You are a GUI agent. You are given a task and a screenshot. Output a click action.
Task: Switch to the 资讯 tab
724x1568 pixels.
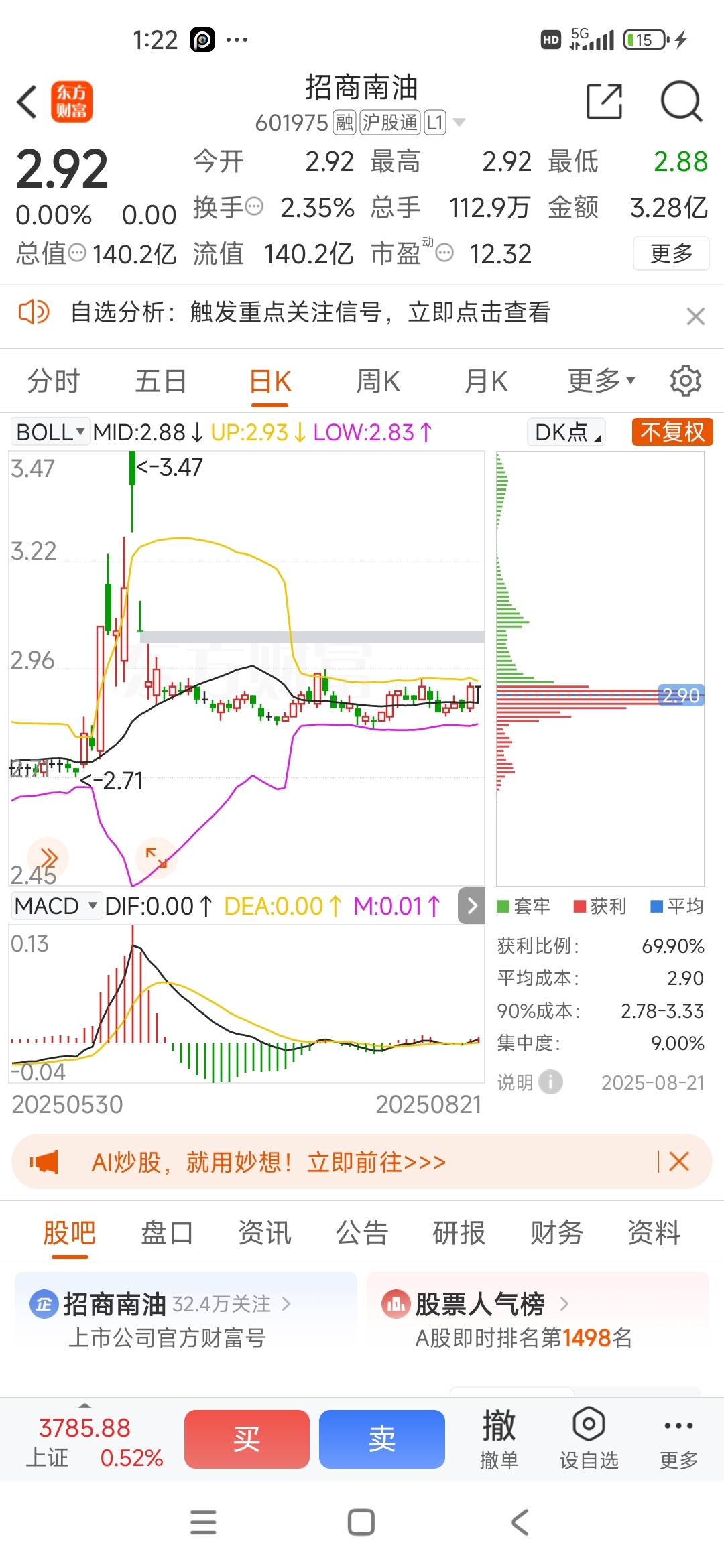[265, 1233]
